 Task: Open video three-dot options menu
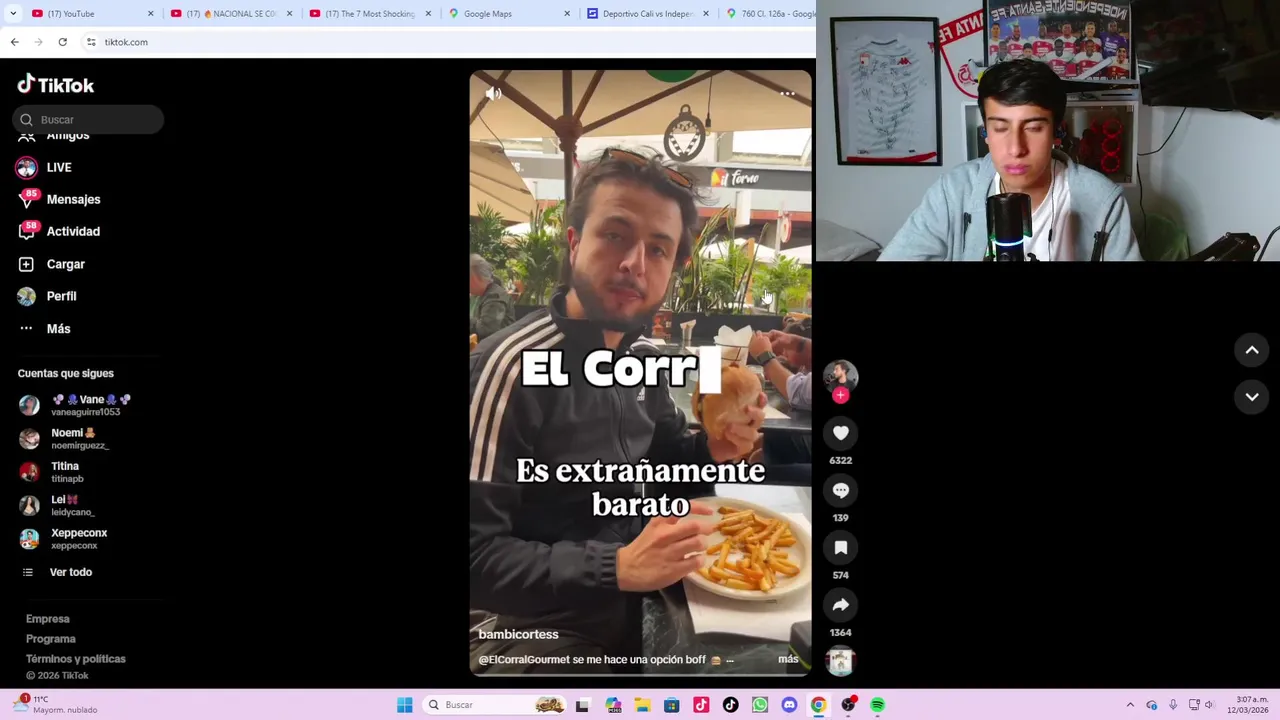(x=787, y=94)
